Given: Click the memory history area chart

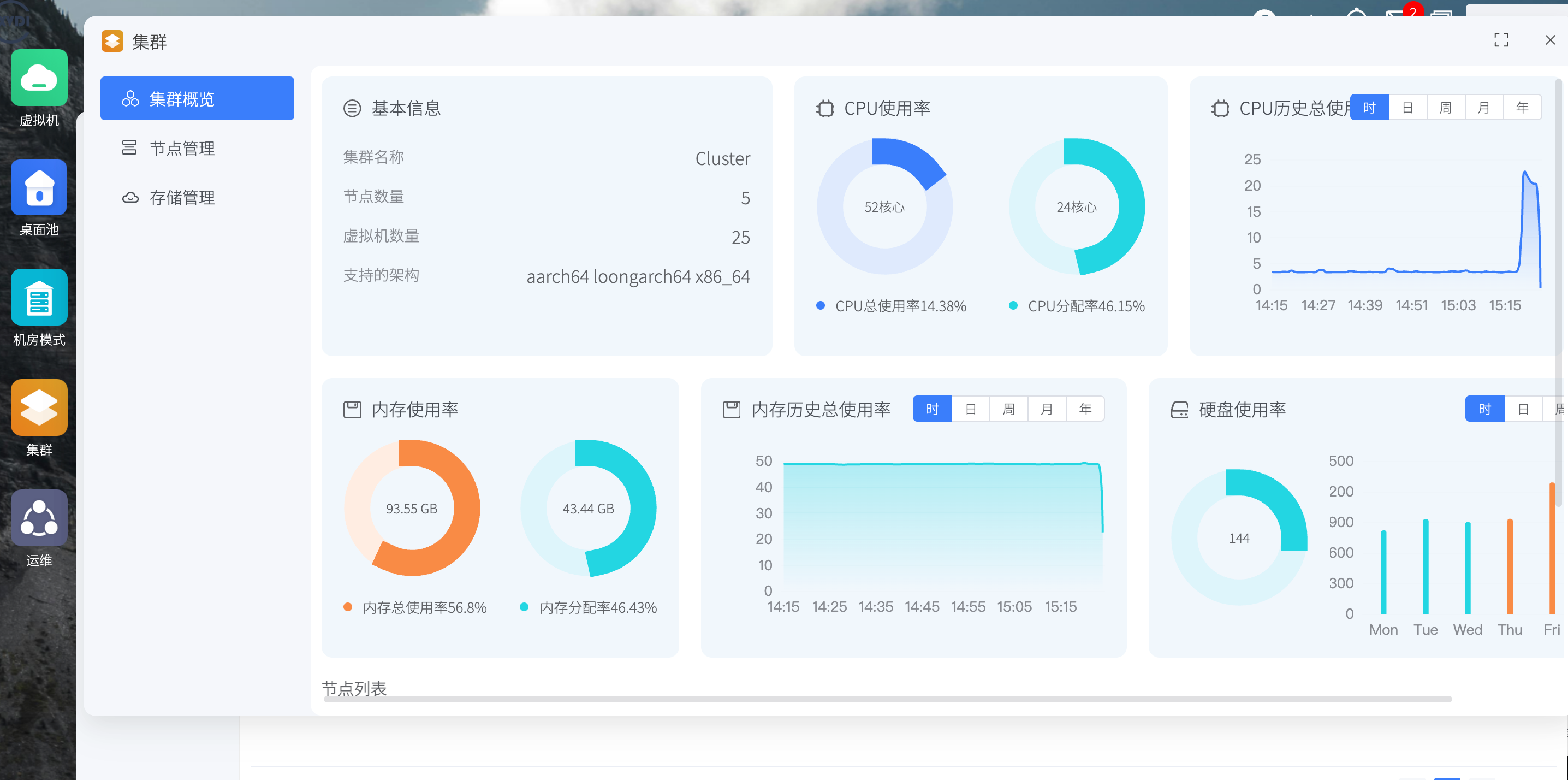Looking at the screenshot, I should 942,527.
